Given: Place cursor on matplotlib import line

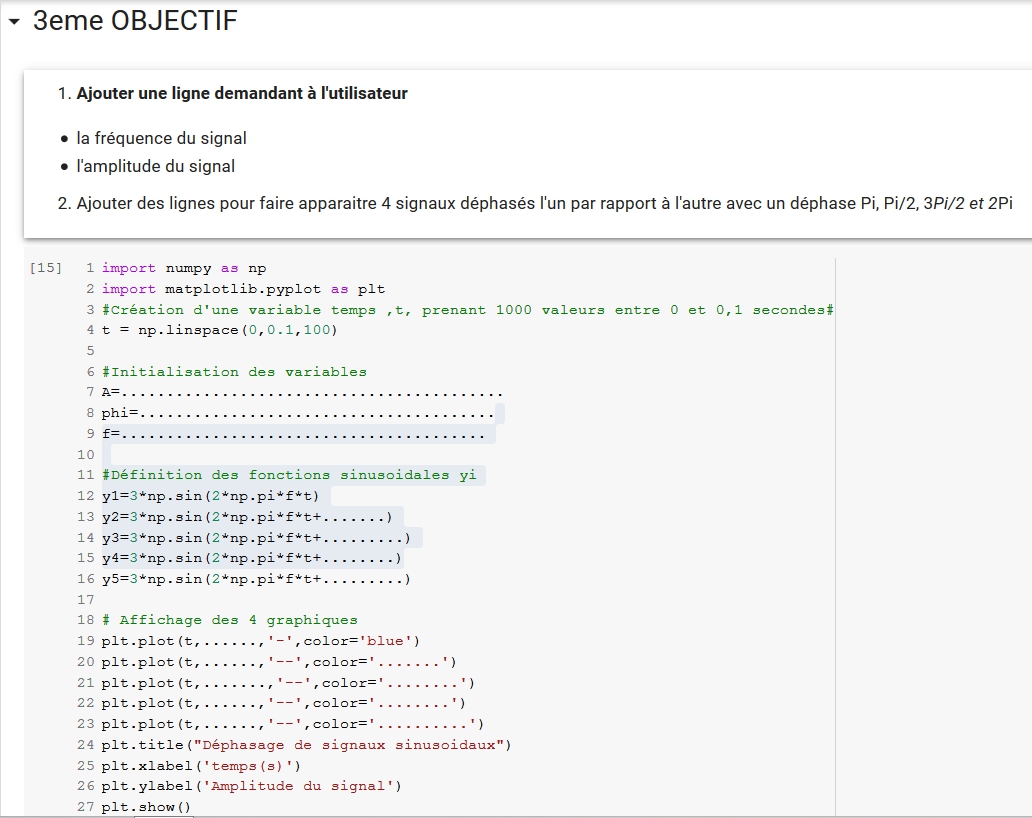Looking at the screenshot, I should [243, 289].
